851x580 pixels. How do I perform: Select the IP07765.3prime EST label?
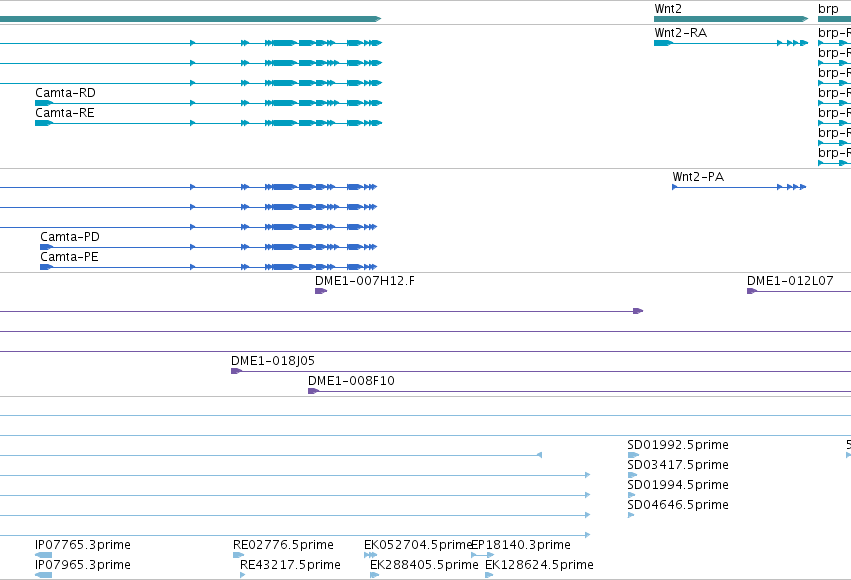pyautogui.click(x=82, y=545)
